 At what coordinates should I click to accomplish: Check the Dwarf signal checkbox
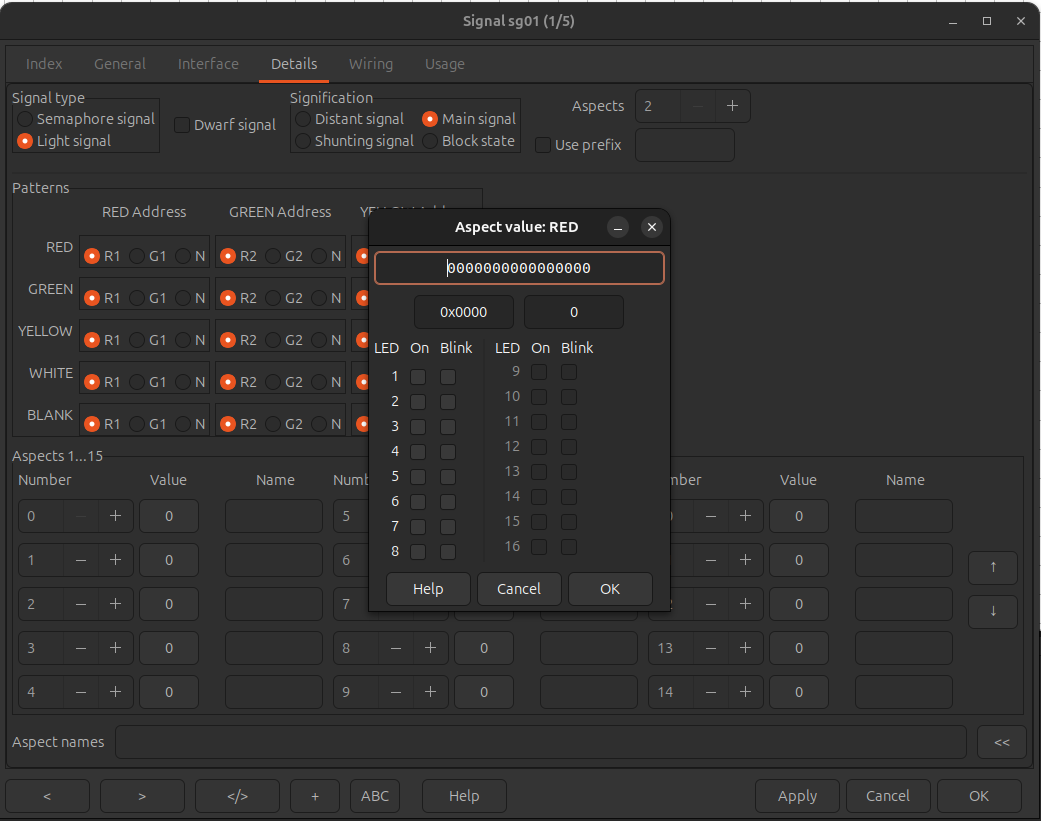(x=182, y=125)
